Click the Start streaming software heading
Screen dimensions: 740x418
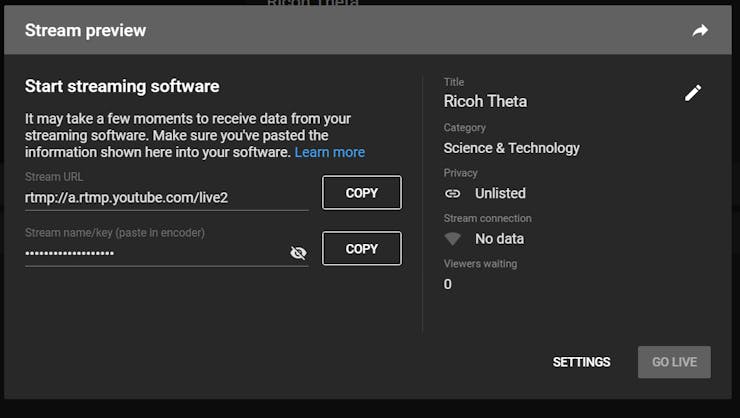pos(122,86)
